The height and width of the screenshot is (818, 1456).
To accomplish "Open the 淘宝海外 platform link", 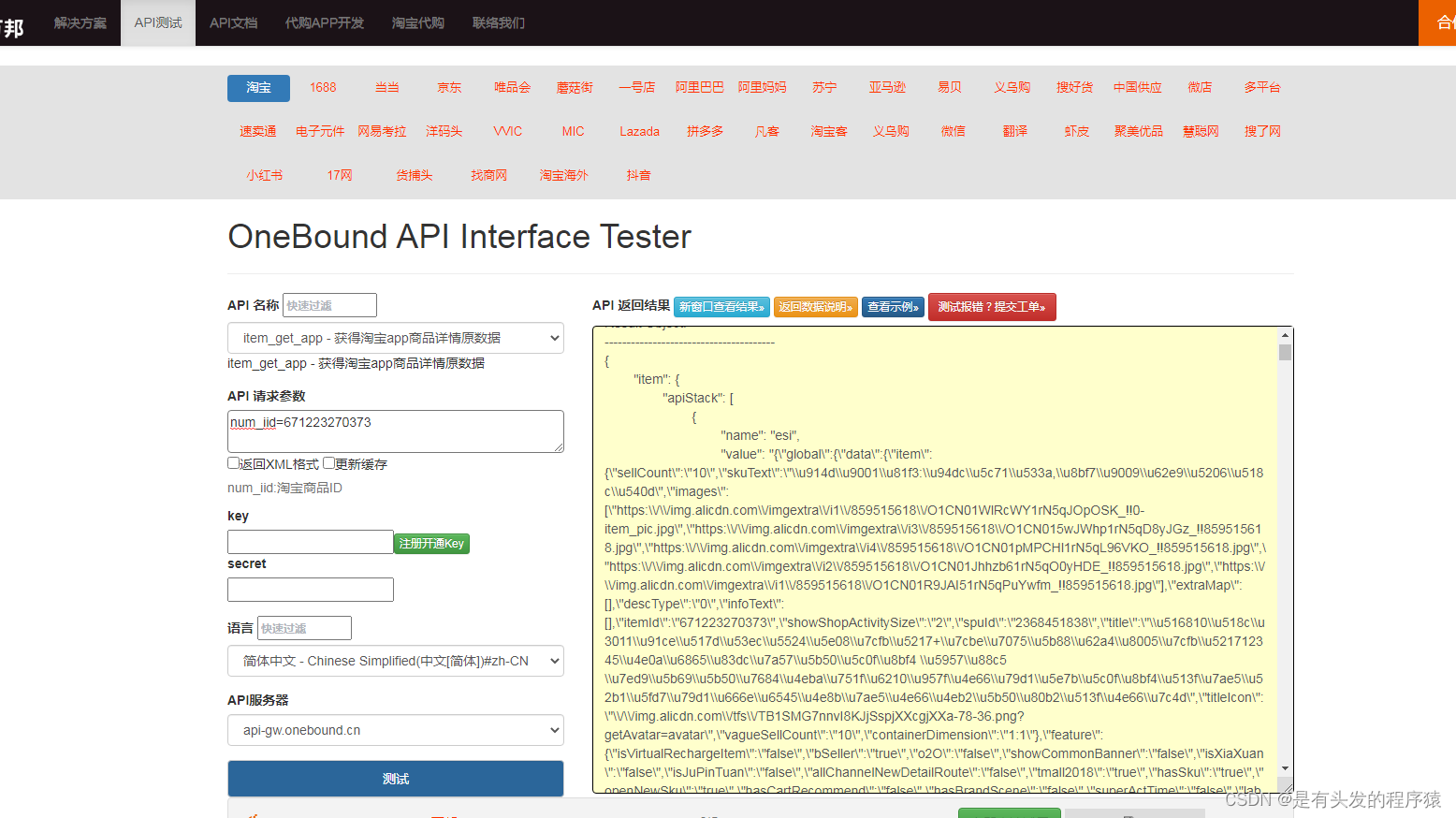I will 564,176.
